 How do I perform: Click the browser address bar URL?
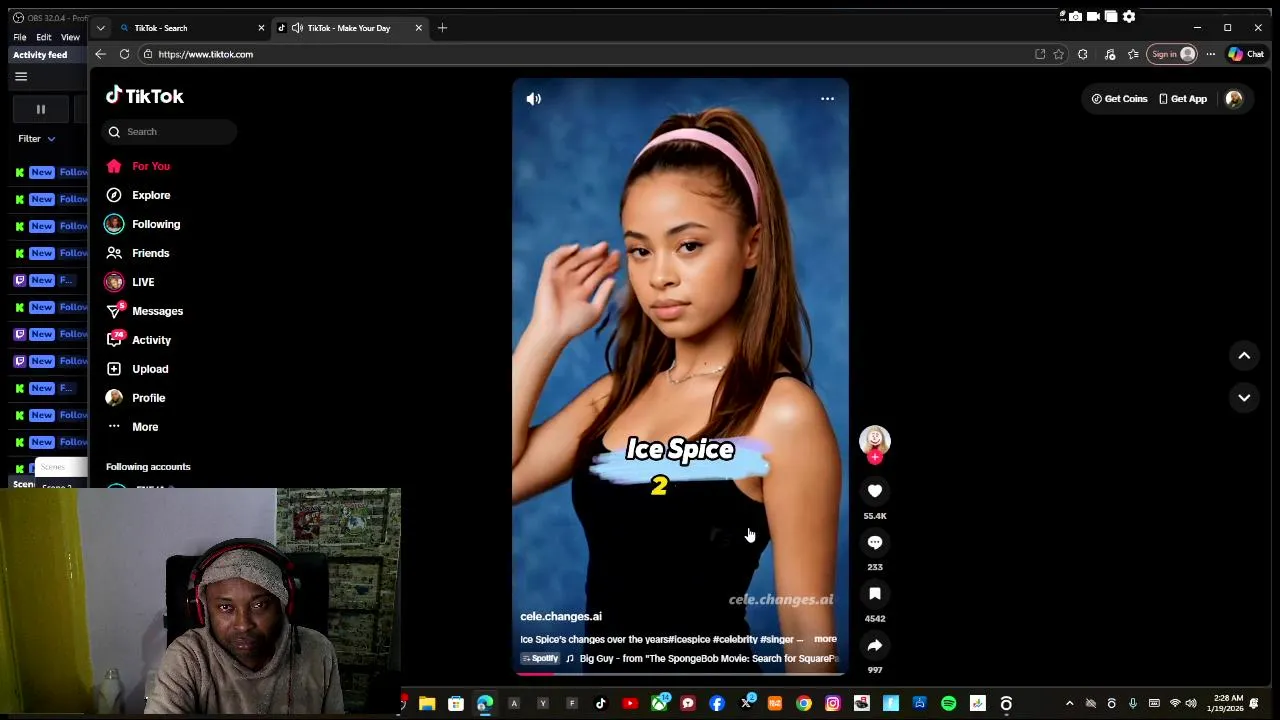pos(206,54)
